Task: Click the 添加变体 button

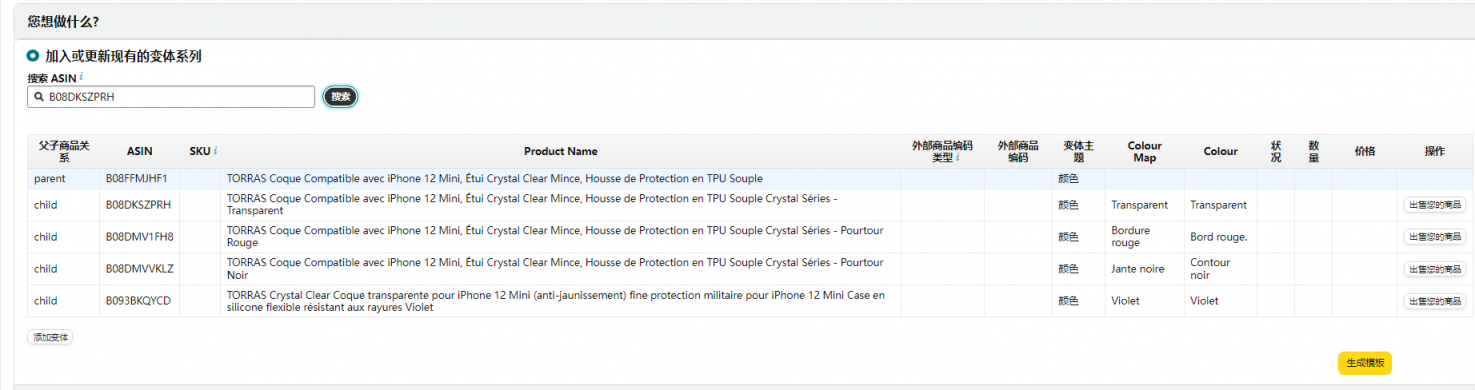Action: tap(50, 338)
